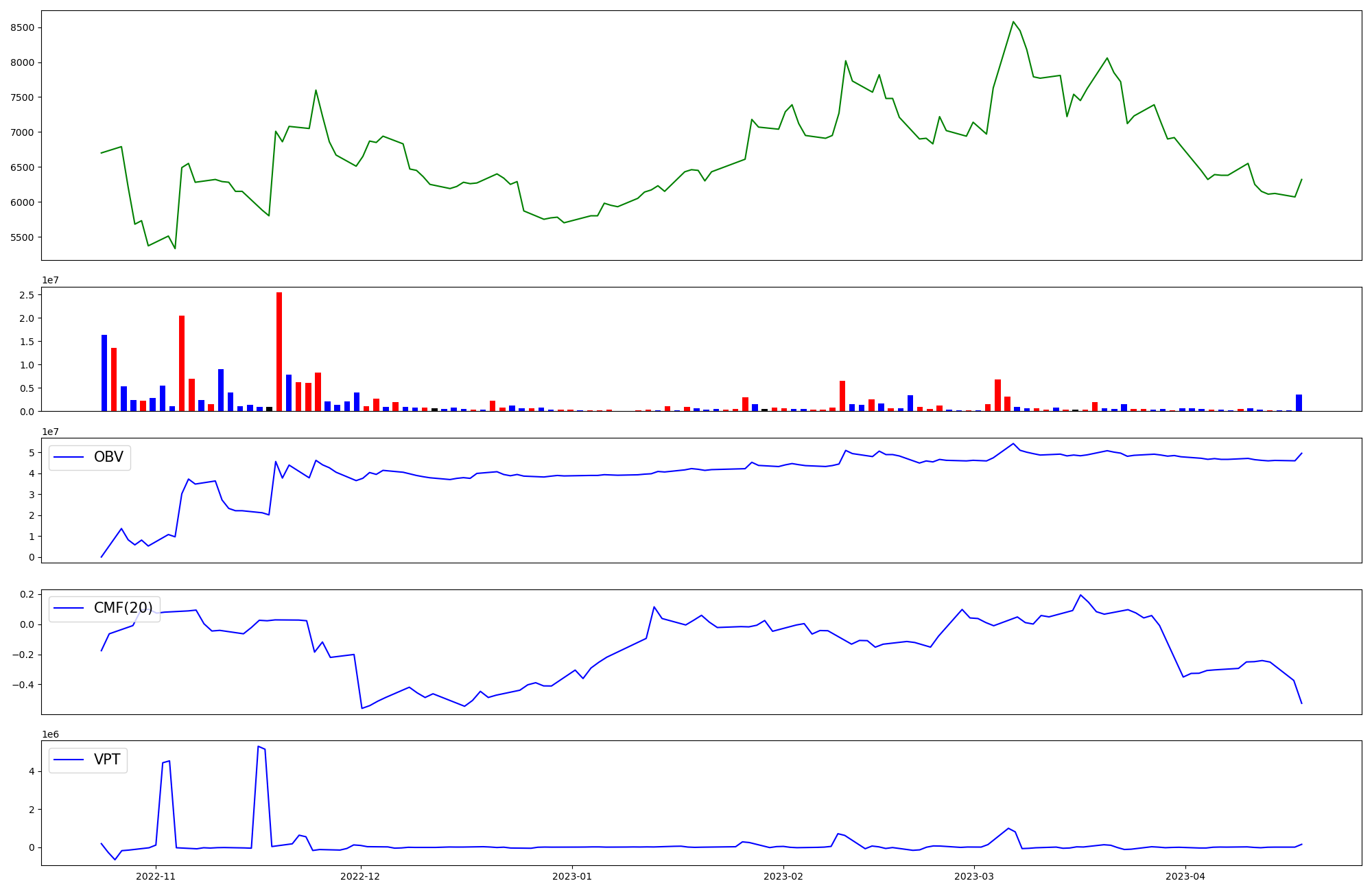Click the 6500 price axis tick
This screenshot has width=1372, height=892.
pyautogui.click(x=23, y=167)
